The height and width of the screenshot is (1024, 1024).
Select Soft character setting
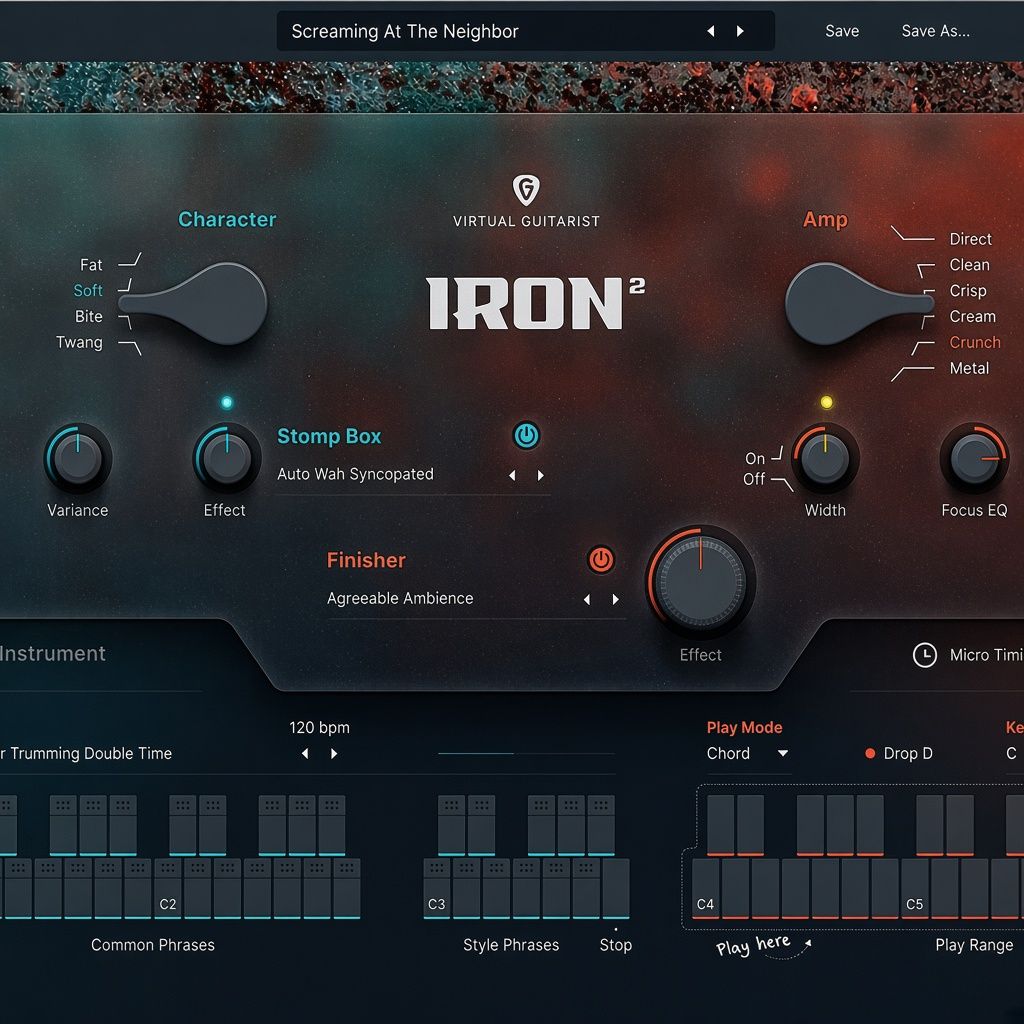click(88, 290)
